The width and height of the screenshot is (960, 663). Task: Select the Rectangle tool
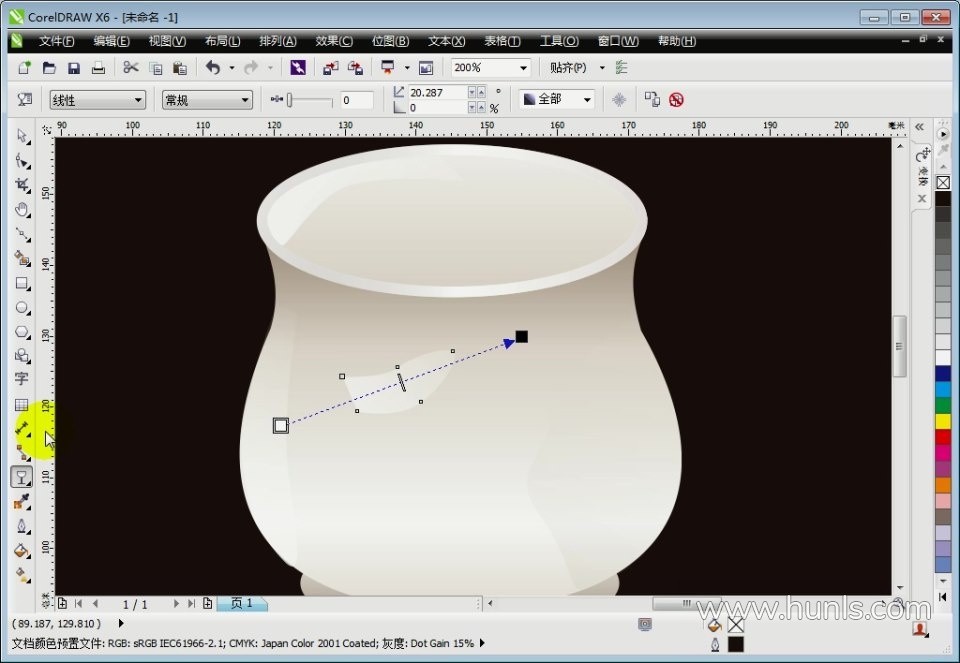click(x=22, y=283)
